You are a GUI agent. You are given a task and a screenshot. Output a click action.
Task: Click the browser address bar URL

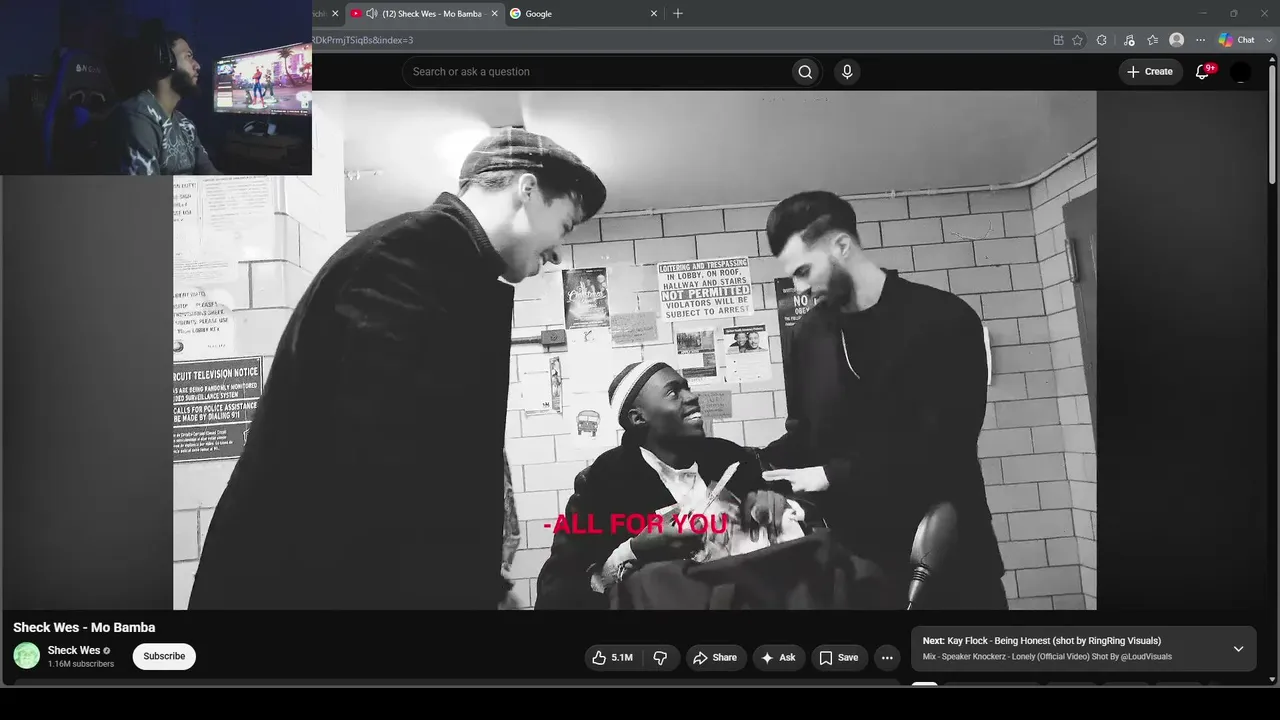coord(363,40)
